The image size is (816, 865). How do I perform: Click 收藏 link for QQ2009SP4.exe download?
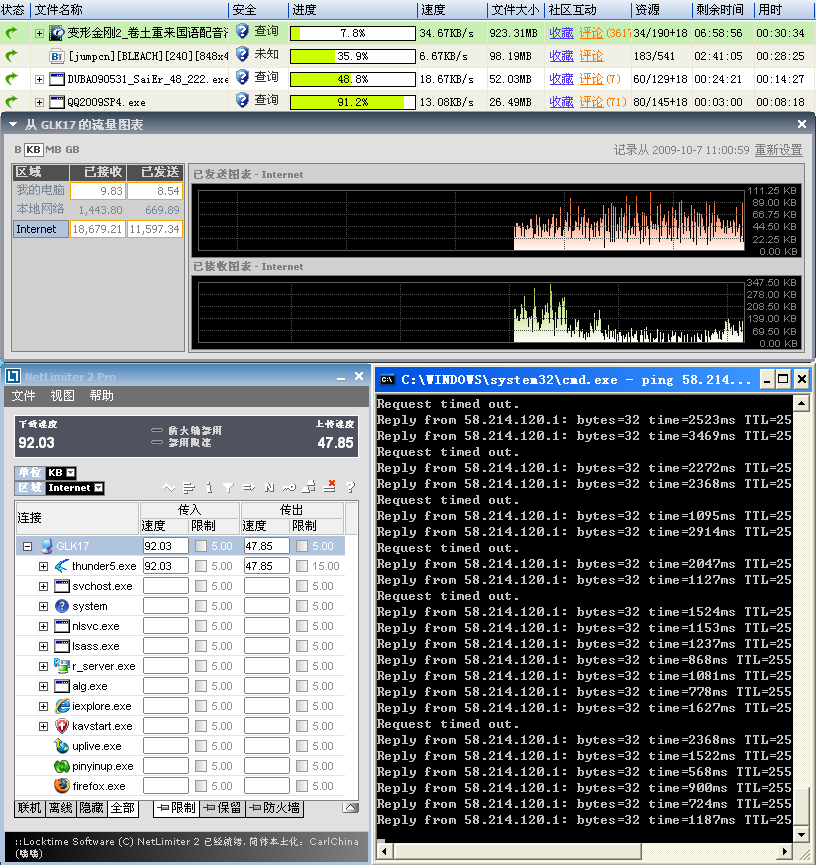click(x=561, y=101)
